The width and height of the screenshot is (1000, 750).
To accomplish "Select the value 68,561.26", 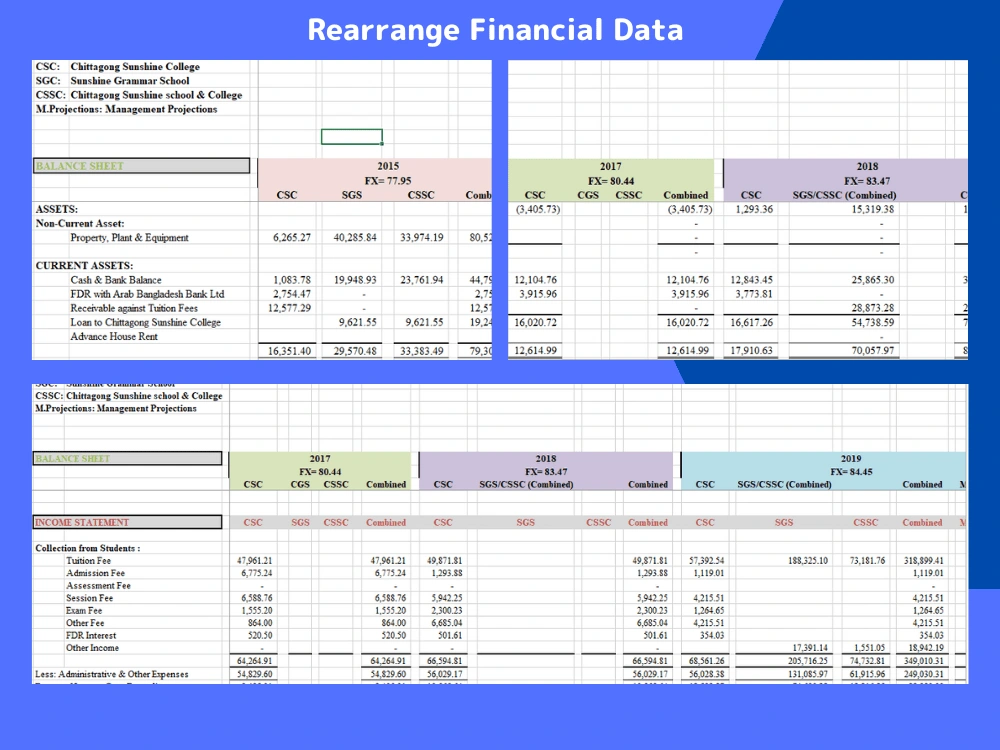I will (x=707, y=661).
